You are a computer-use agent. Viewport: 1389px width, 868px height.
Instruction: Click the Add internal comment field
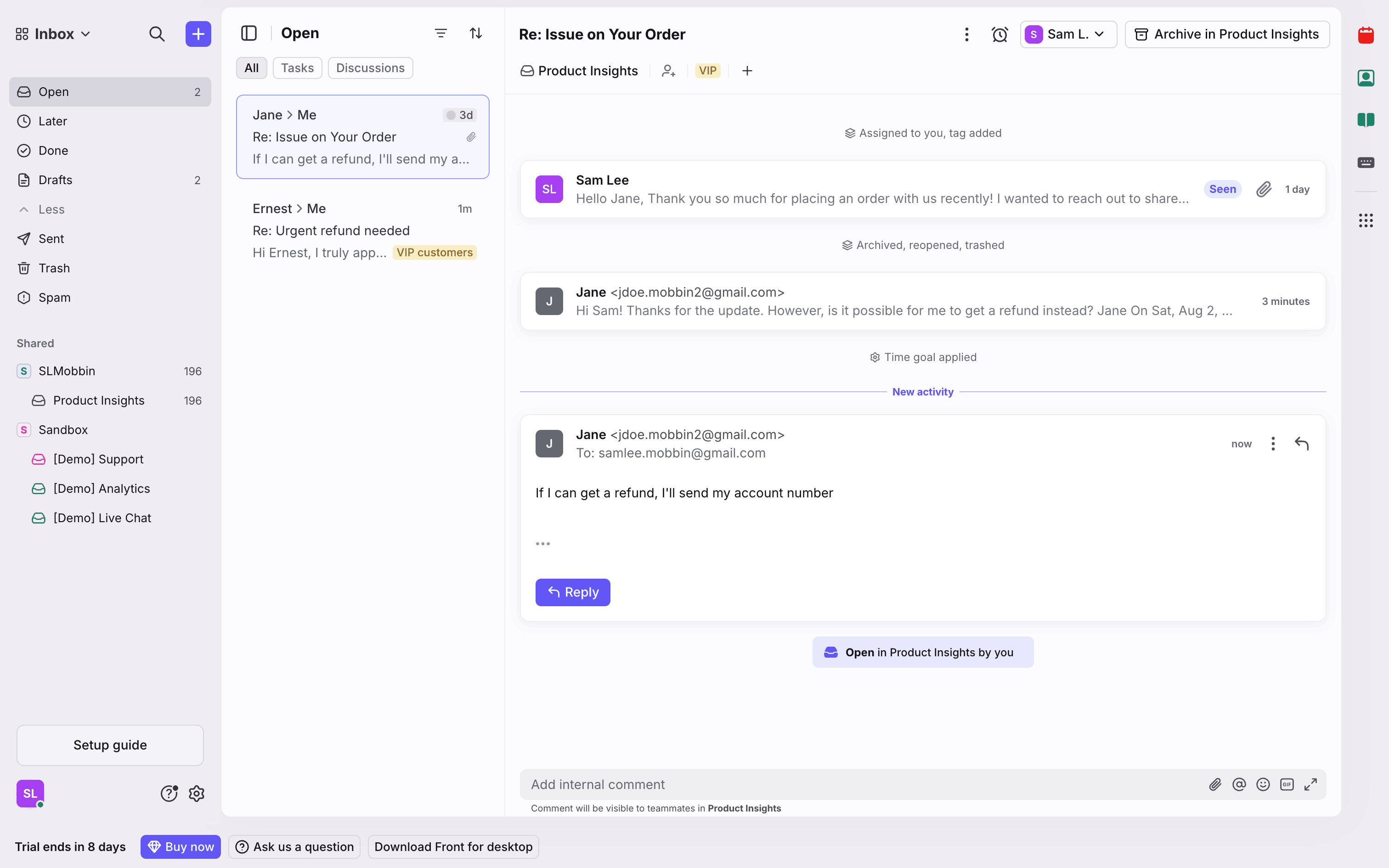[861, 784]
